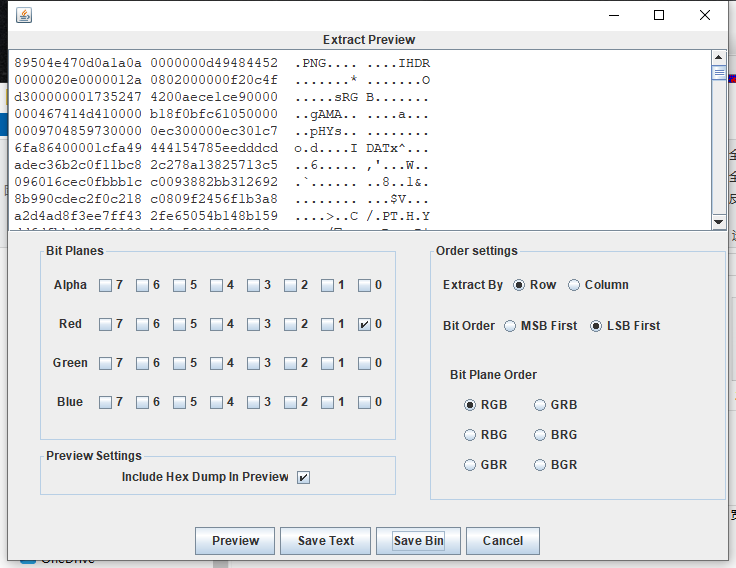Uncheck Red bit plane 0
This screenshot has height=568, width=736.
[364, 324]
